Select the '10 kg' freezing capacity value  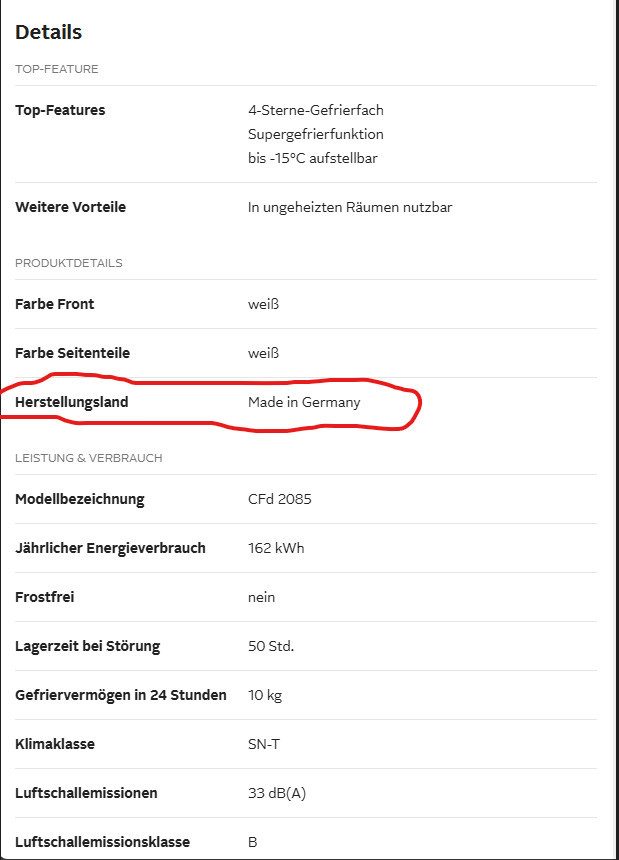tap(265, 695)
